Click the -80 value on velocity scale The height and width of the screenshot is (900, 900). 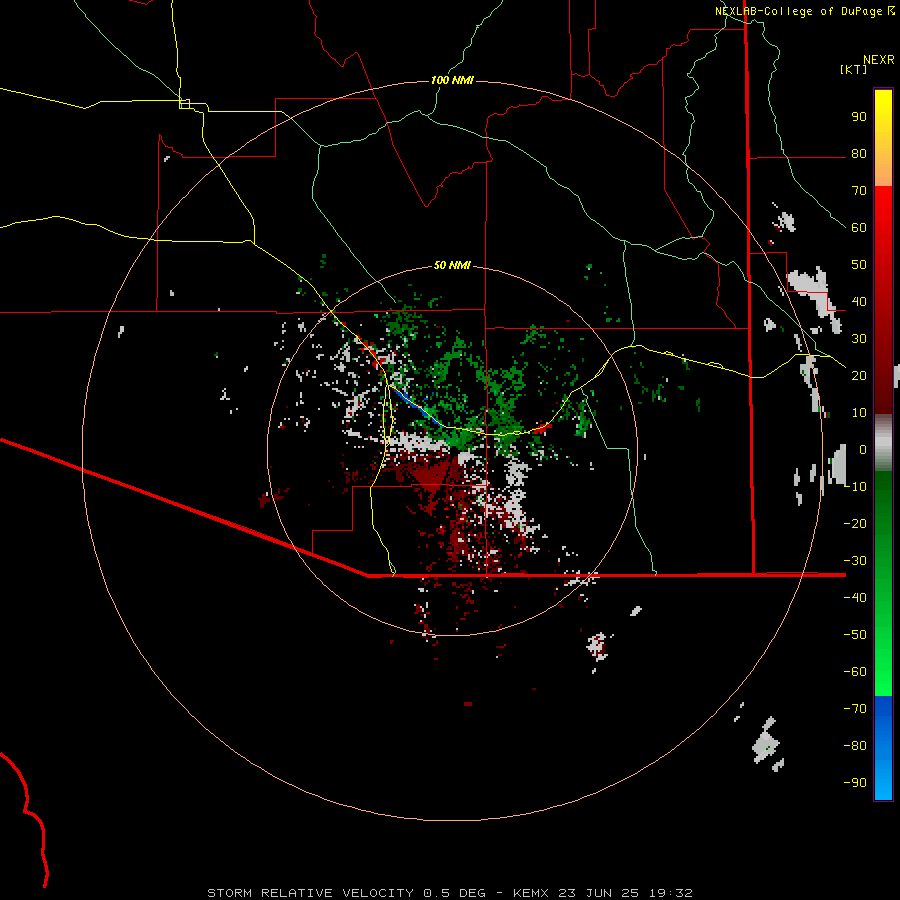[855, 746]
